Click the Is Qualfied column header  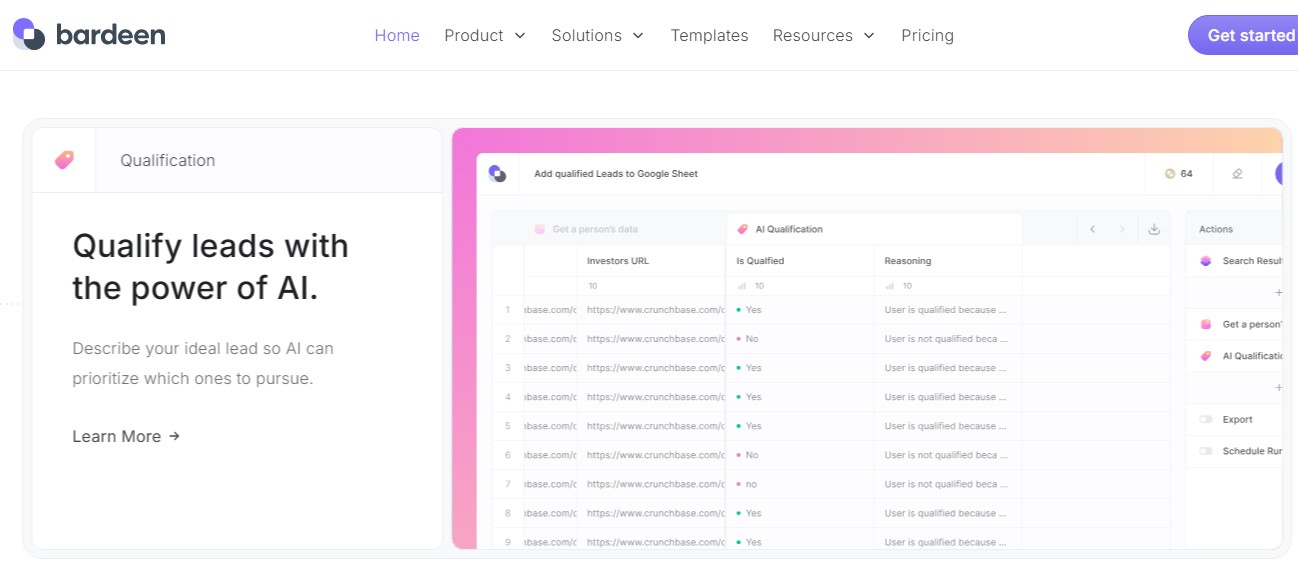click(x=760, y=261)
